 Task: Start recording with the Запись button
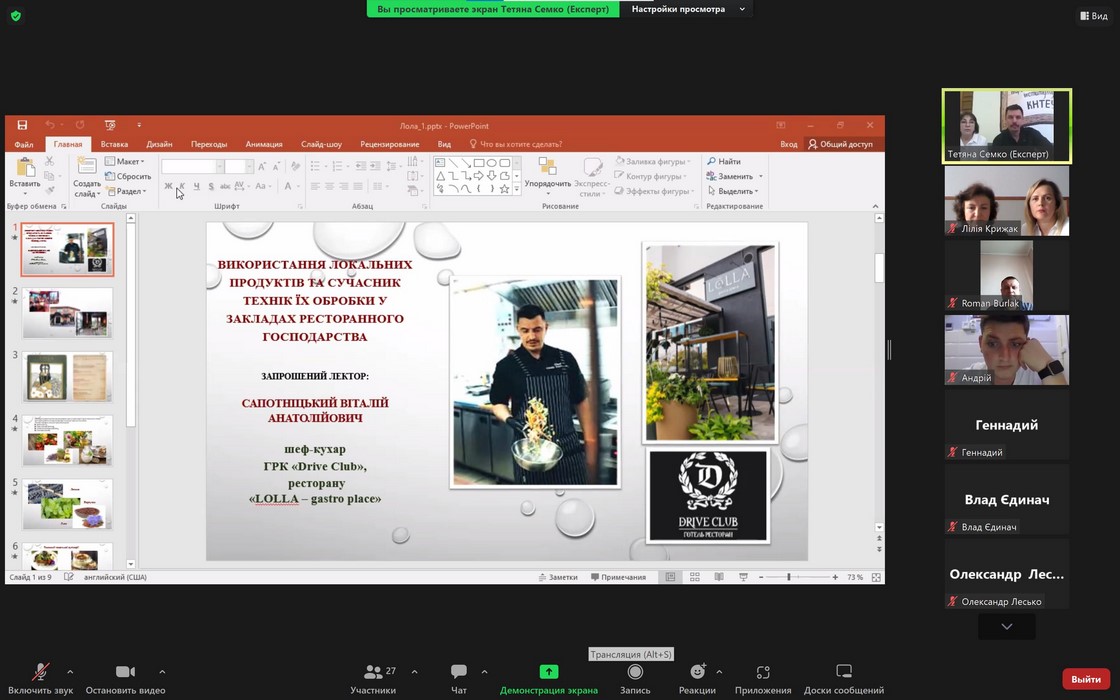pos(635,673)
